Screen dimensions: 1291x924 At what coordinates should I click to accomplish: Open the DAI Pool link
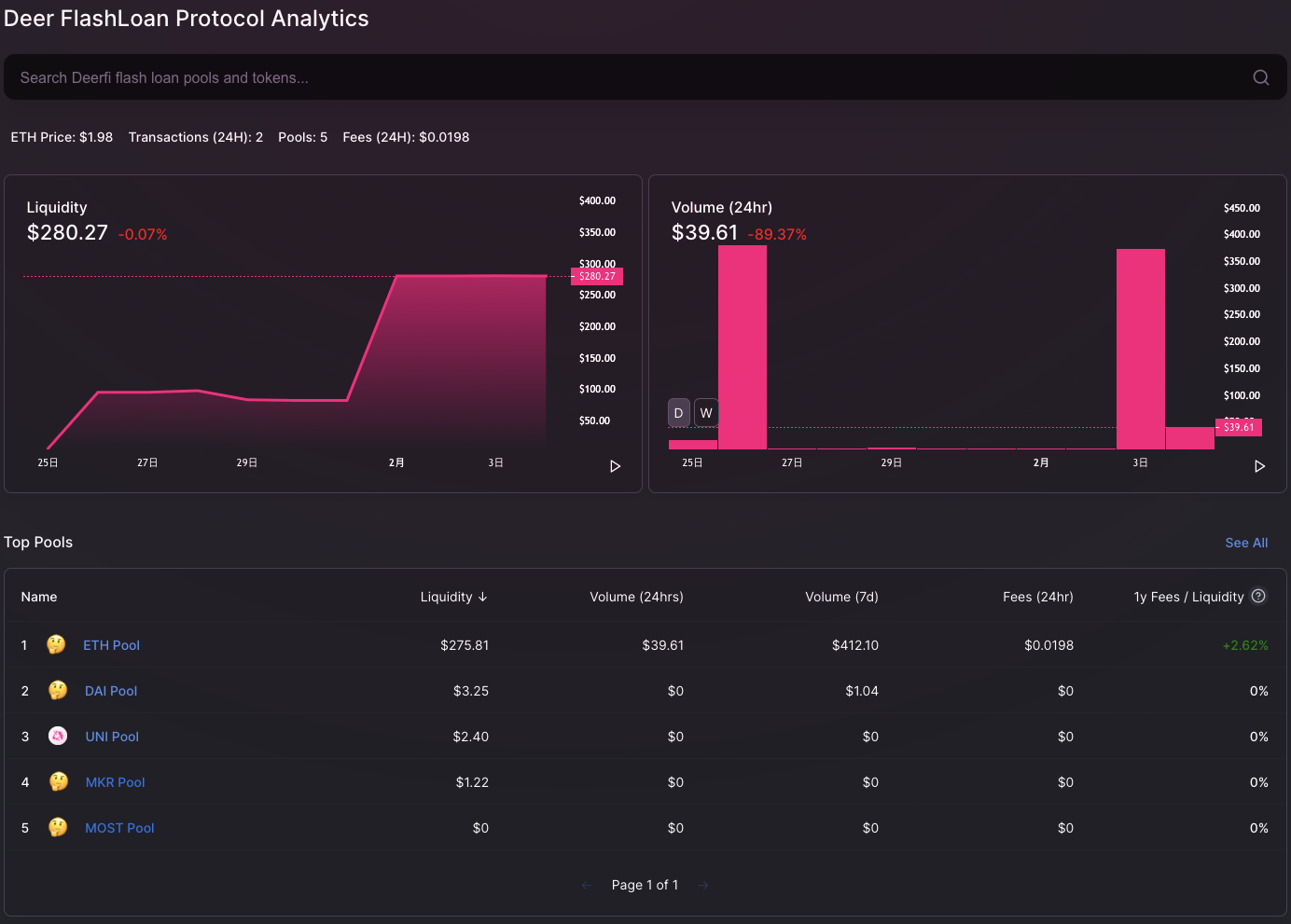click(x=111, y=691)
